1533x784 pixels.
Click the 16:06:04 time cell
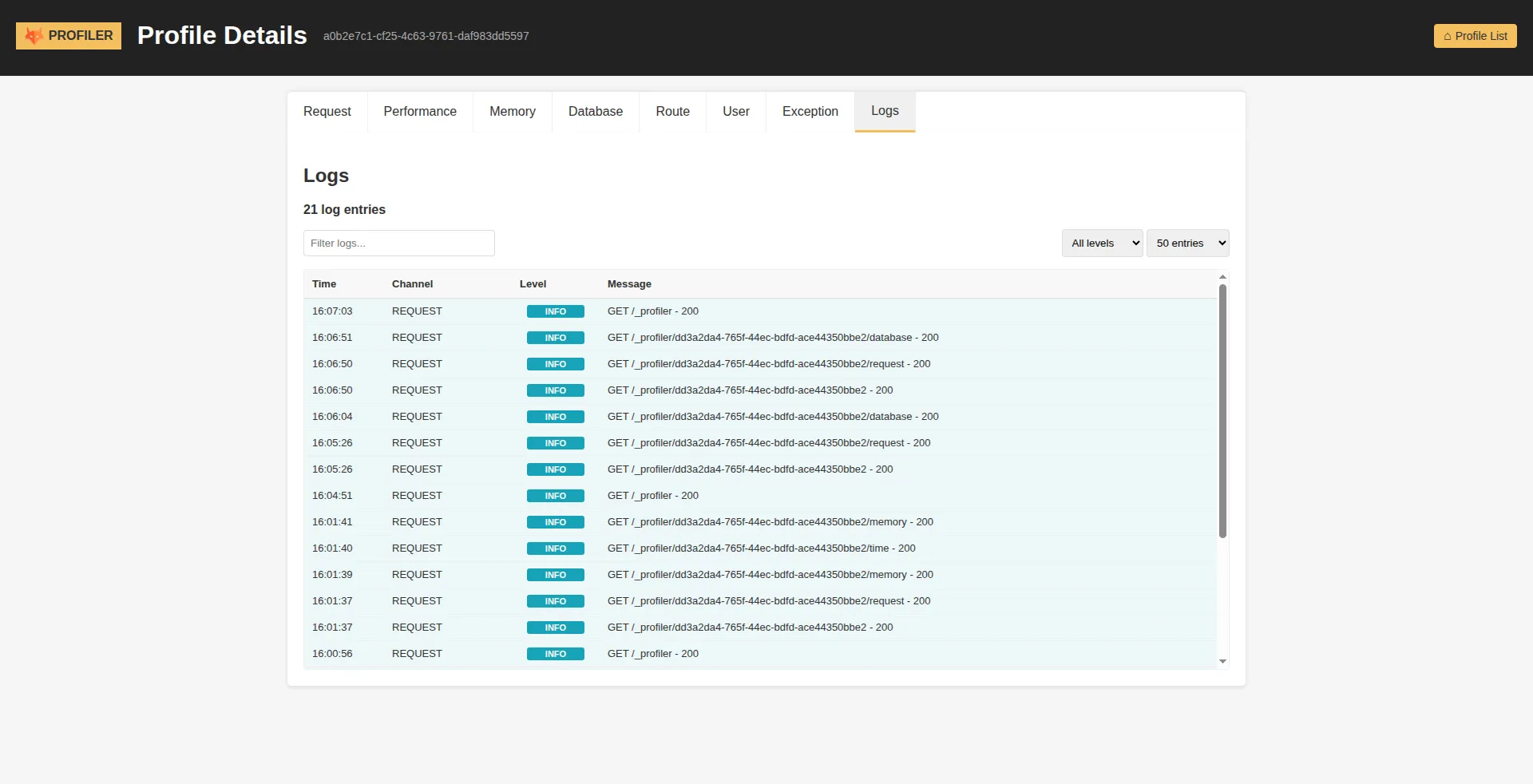pyautogui.click(x=332, y=417)
